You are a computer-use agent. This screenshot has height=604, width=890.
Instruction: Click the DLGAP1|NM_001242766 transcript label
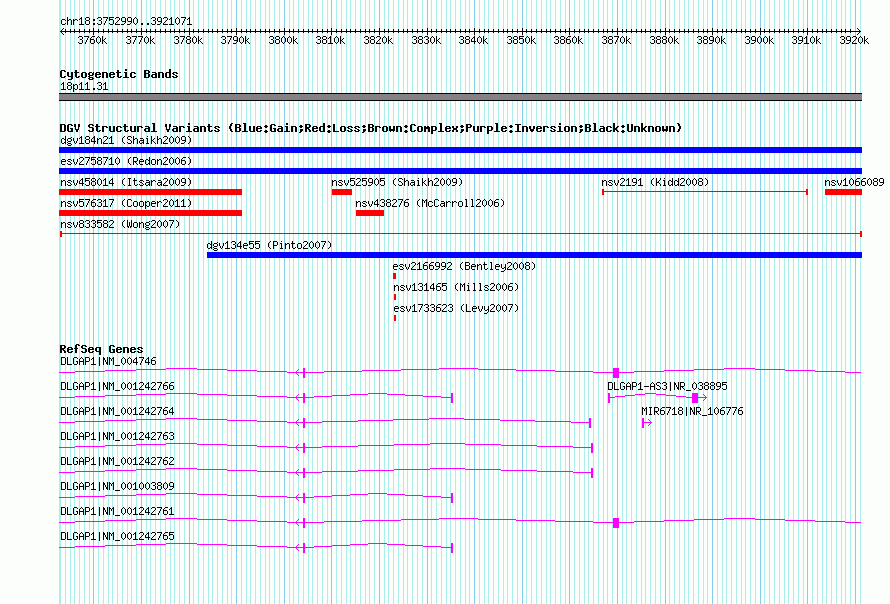pyautogui.click(x=117, y=386)
